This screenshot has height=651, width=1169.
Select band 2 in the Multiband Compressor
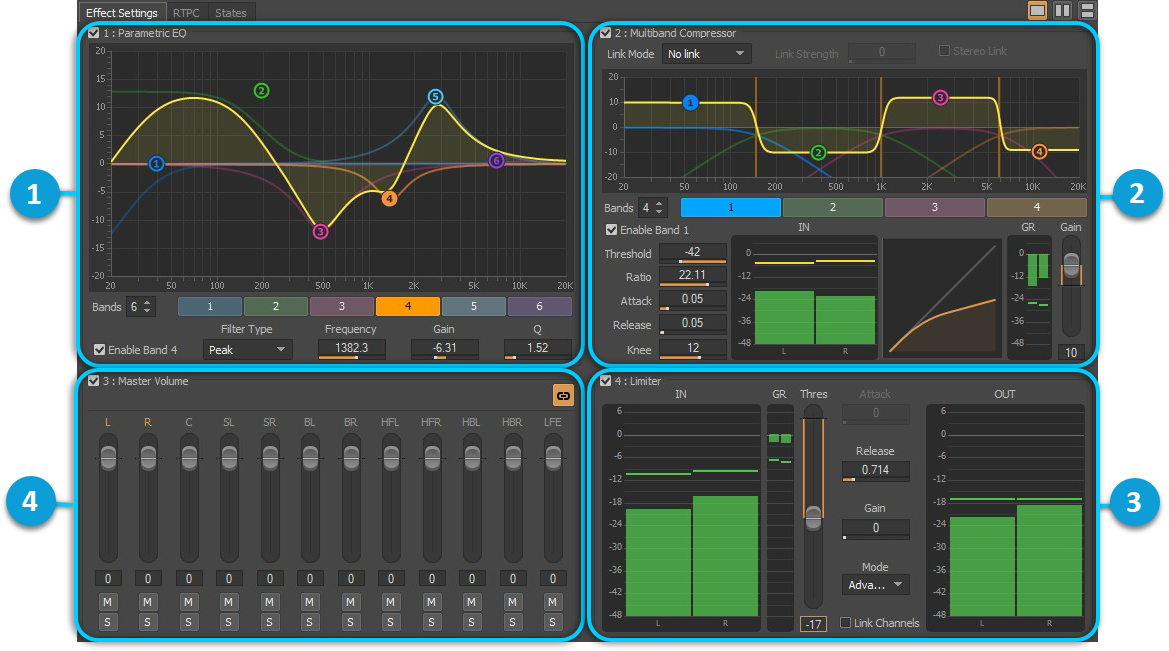[833, 206]
